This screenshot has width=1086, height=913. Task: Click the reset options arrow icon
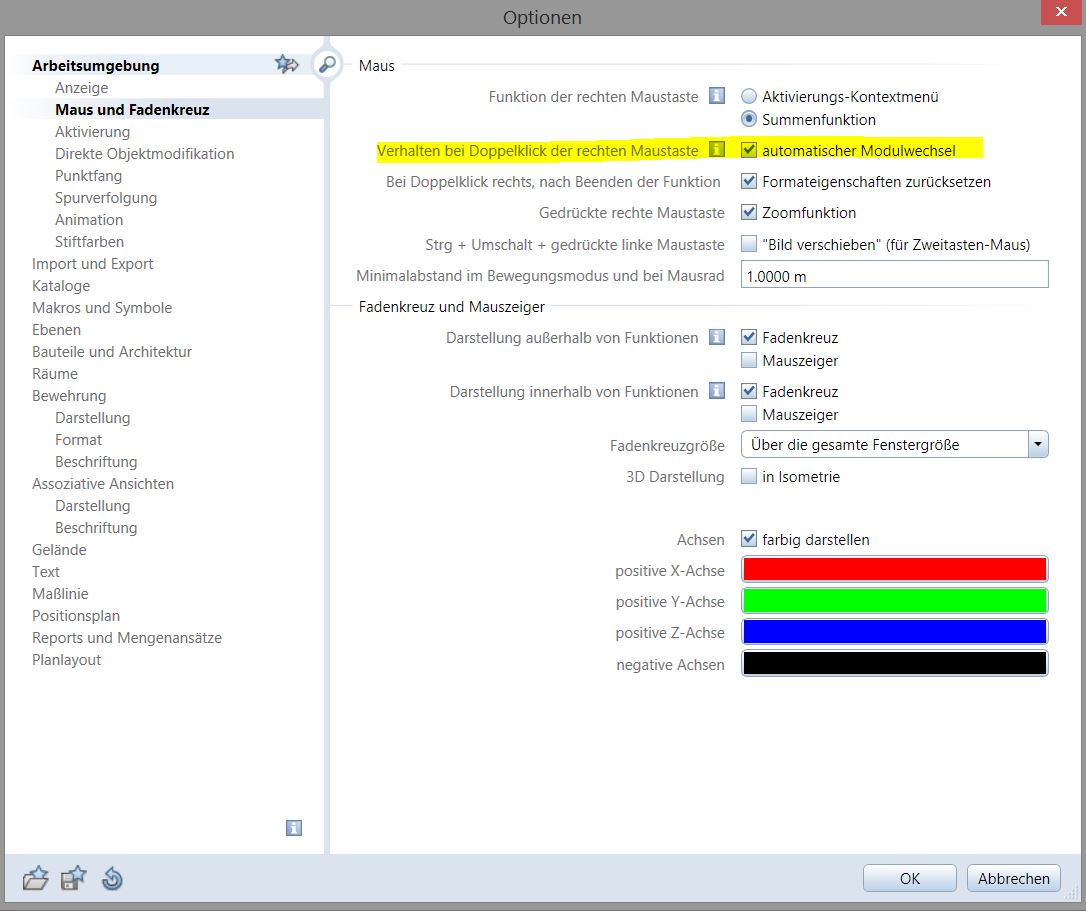pyautogui.click(x=112, y=879)
